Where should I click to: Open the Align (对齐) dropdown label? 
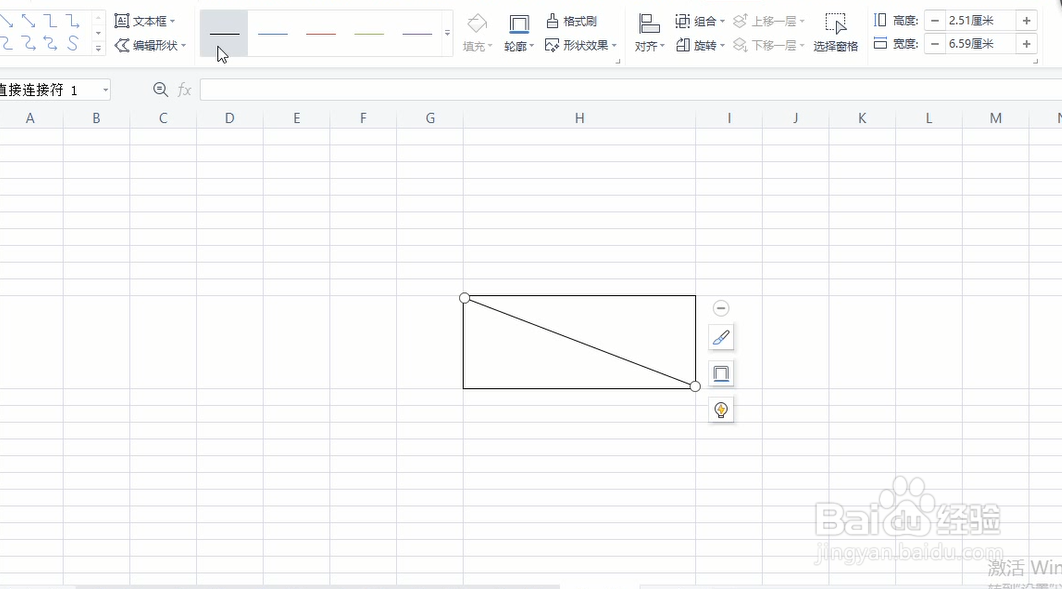point(650,46)
